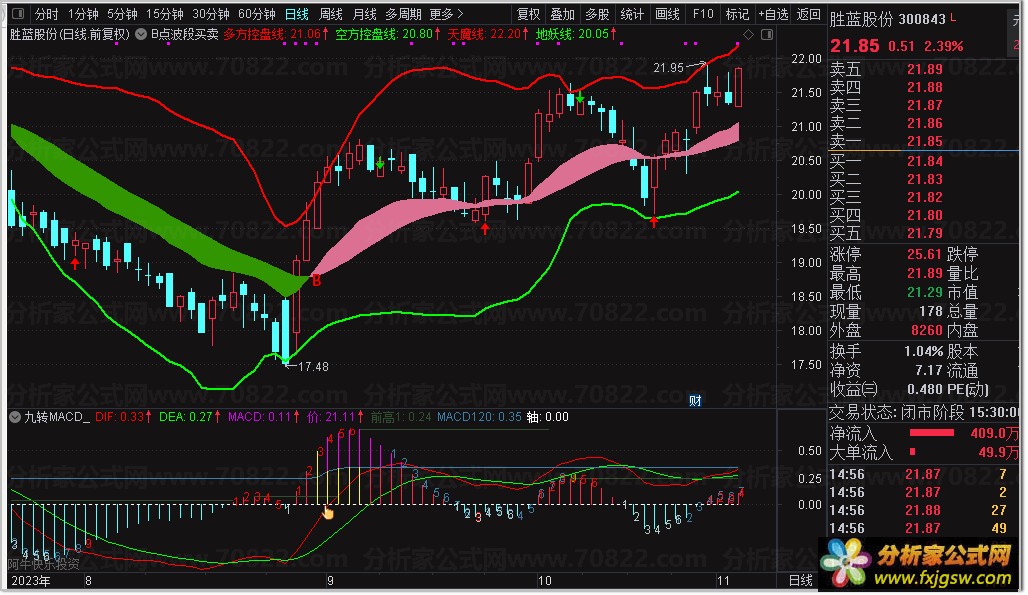Click the green down-arrow signal near 21.50
Screen dimensions: 1028x595
(x=580, y=98)
